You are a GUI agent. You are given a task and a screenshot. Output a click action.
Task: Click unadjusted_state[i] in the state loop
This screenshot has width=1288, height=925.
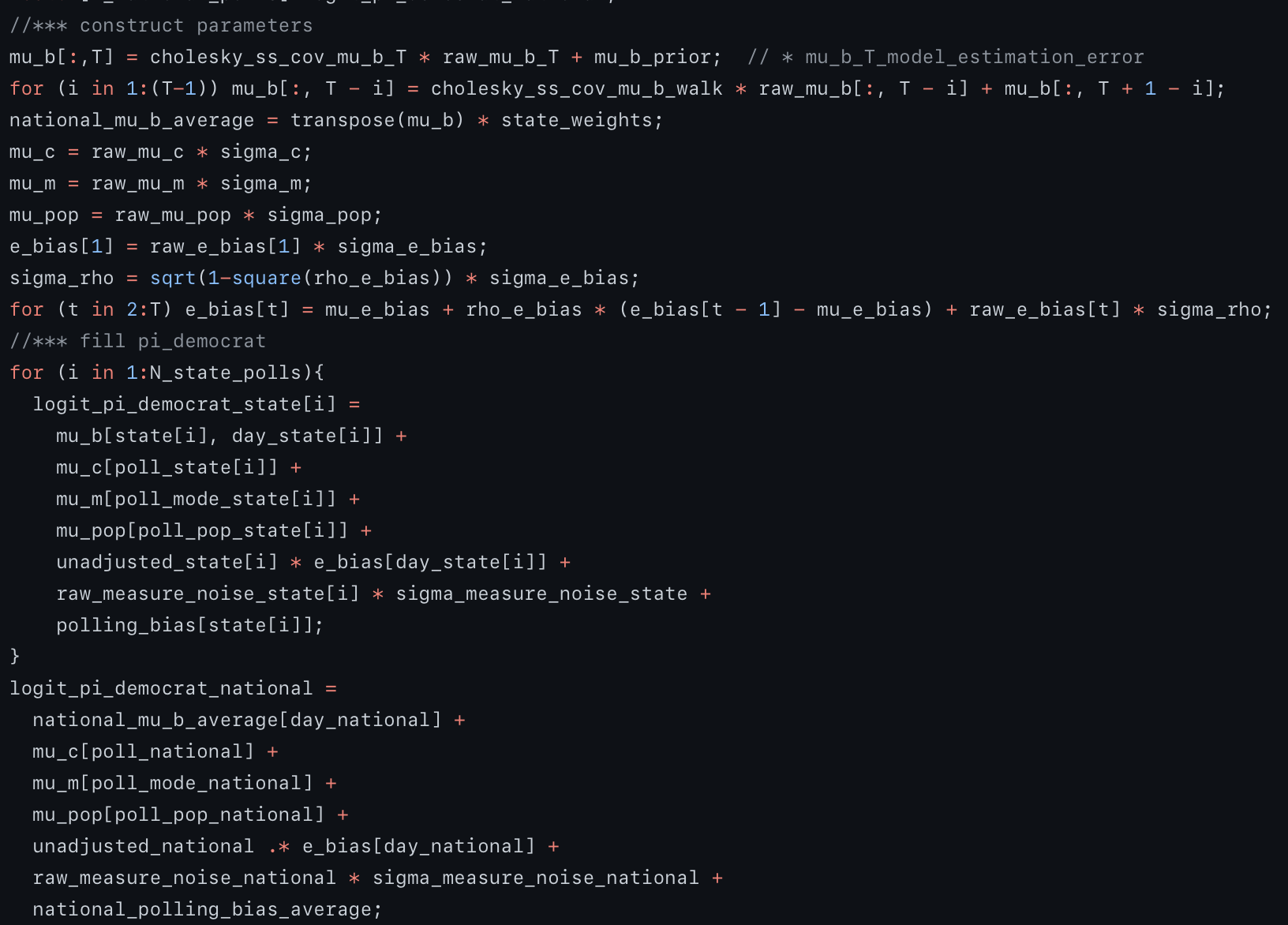pyautogui.click(x=167, y=562)
